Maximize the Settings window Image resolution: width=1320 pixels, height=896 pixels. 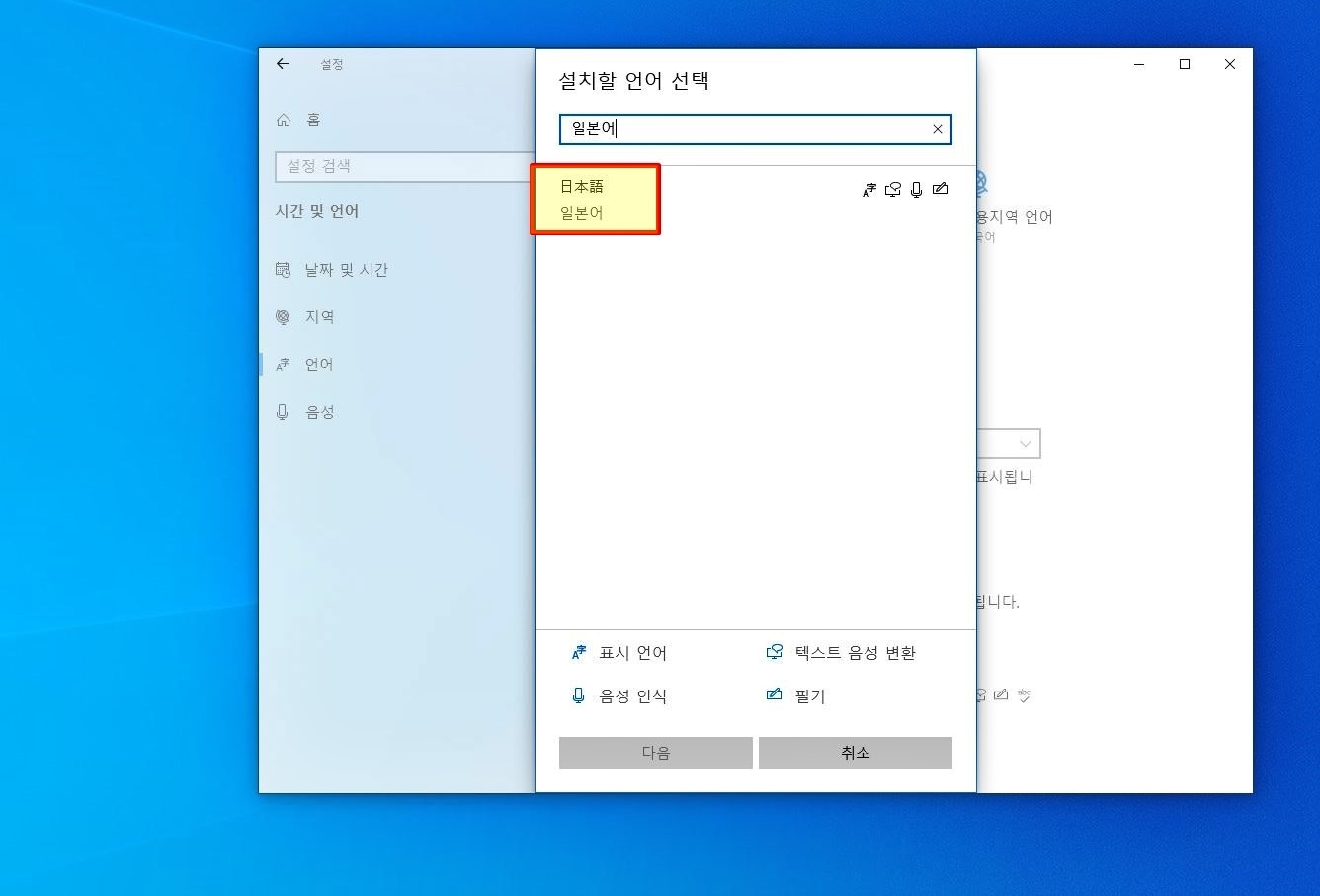1185,64
